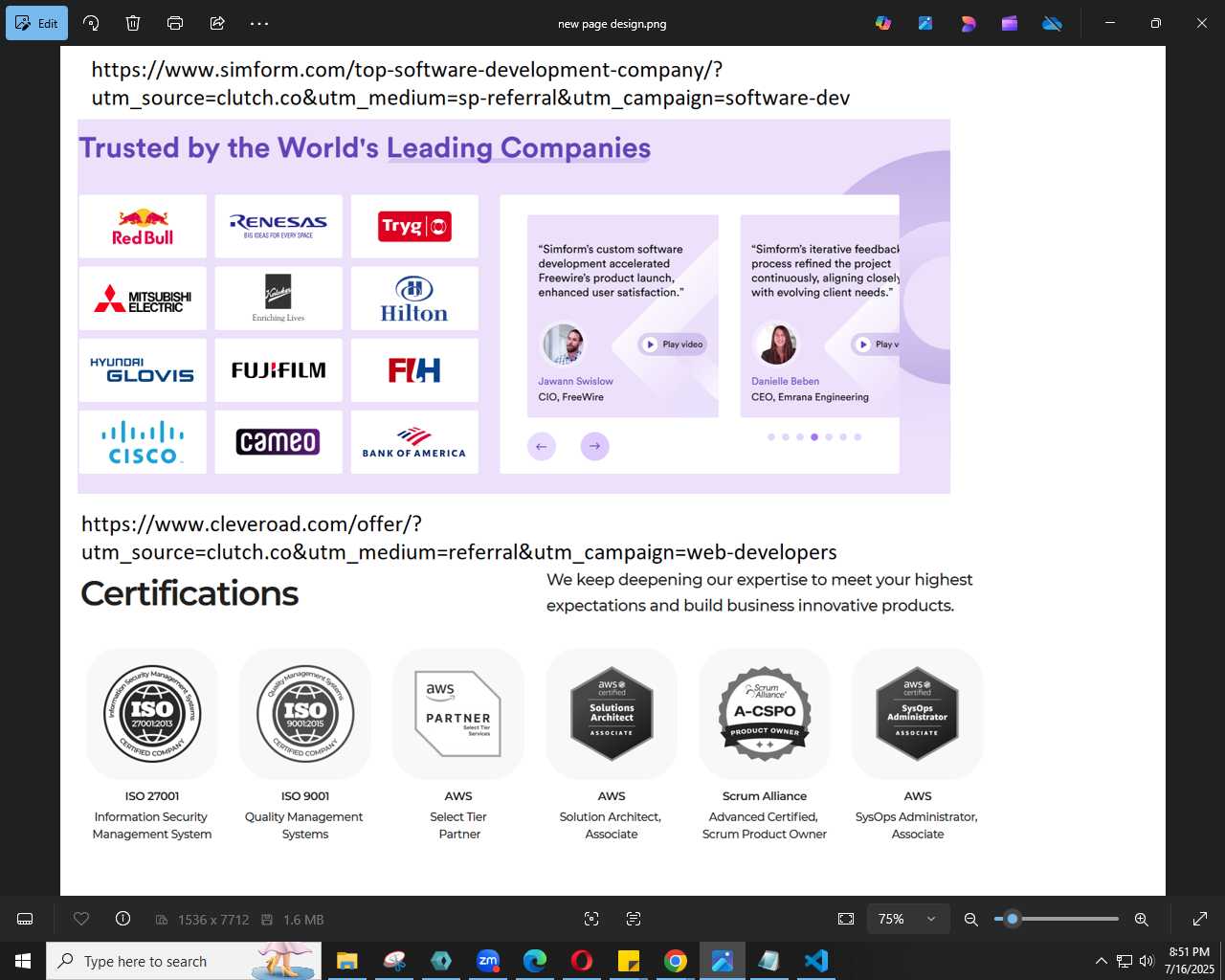Click the volume speaker tray icon
Image resolution: width=1225 pixels, height=980 pixels.
coord(1147,961)
